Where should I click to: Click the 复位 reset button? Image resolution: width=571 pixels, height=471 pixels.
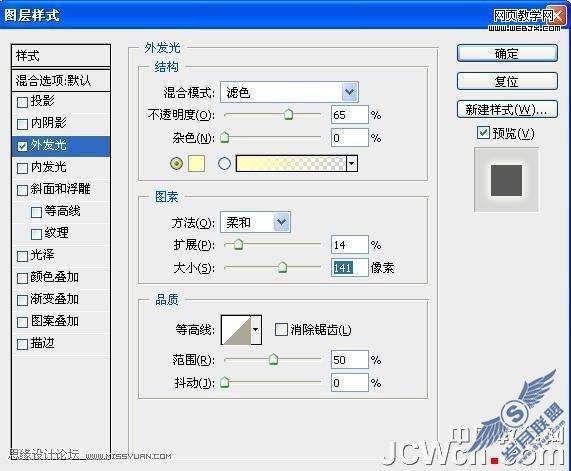click(x=507, y=81)
